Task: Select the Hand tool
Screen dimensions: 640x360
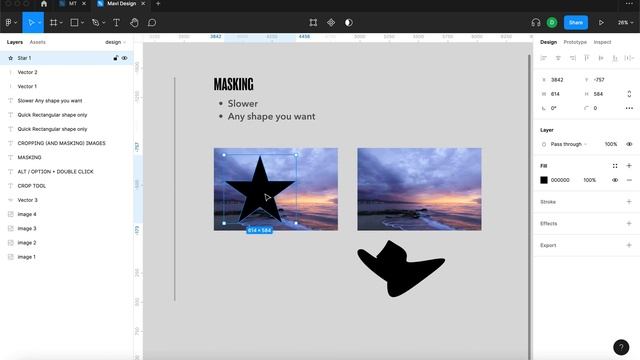Action: click(134, 22)
